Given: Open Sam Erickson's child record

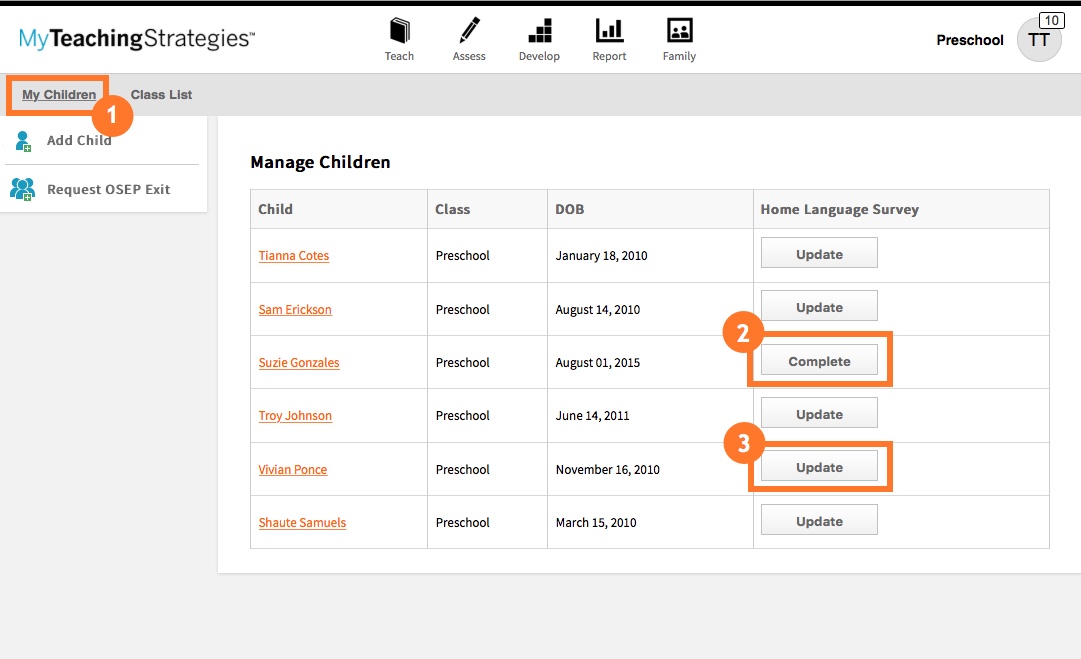Looking at the screenshot, I should click(294, 309).
